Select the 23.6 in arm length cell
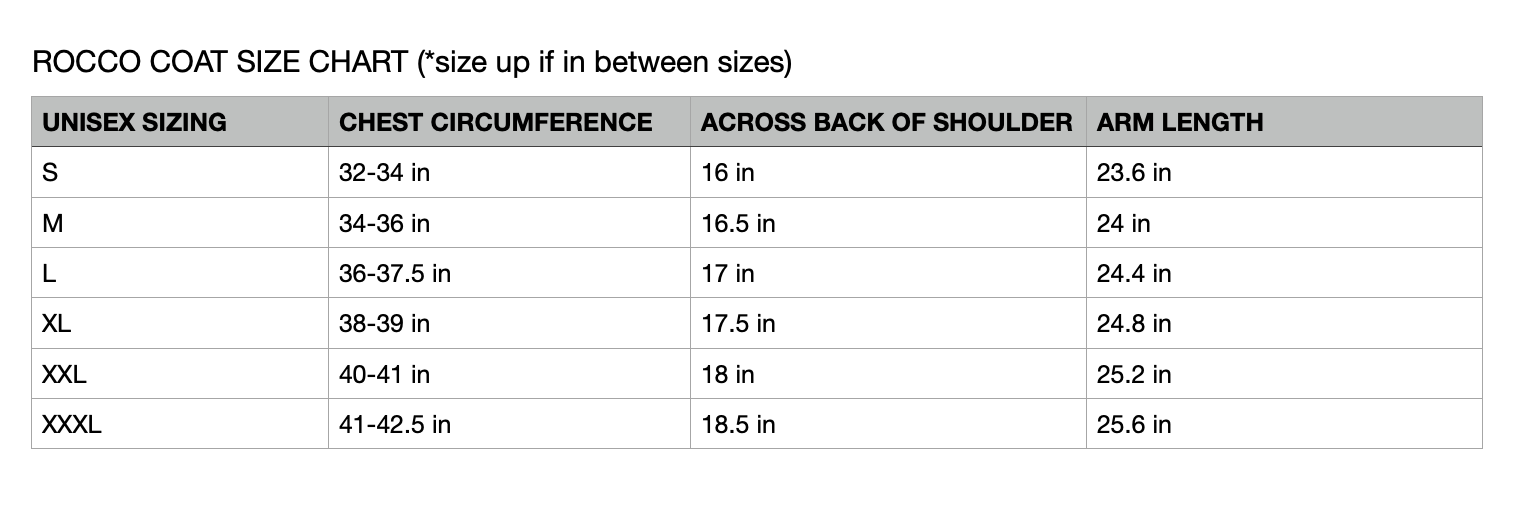 [x=1134, y=173]
